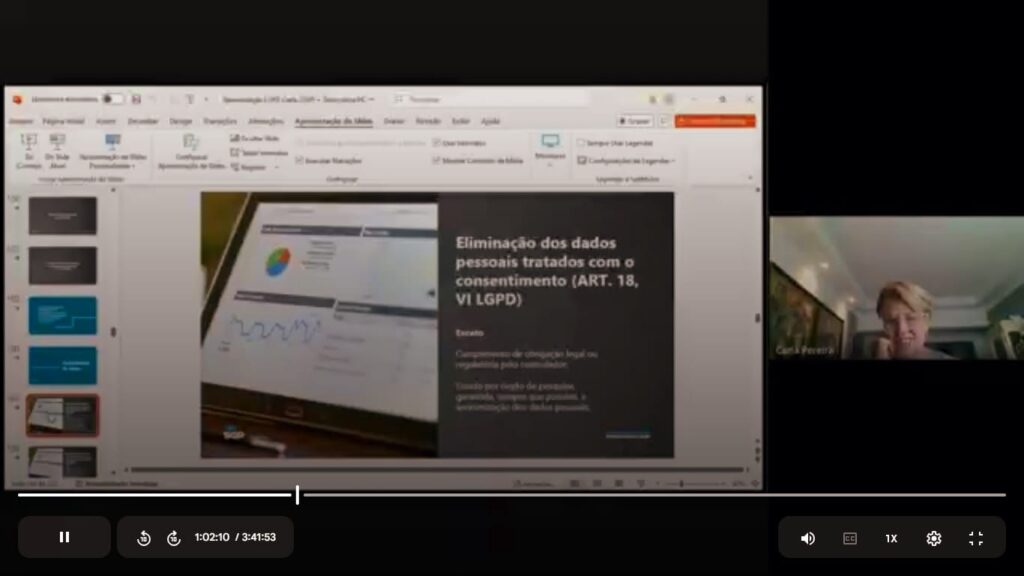Open the Página Inicial ribbon tab
This screenshot has width=1024, height=576.
(63, 121)
